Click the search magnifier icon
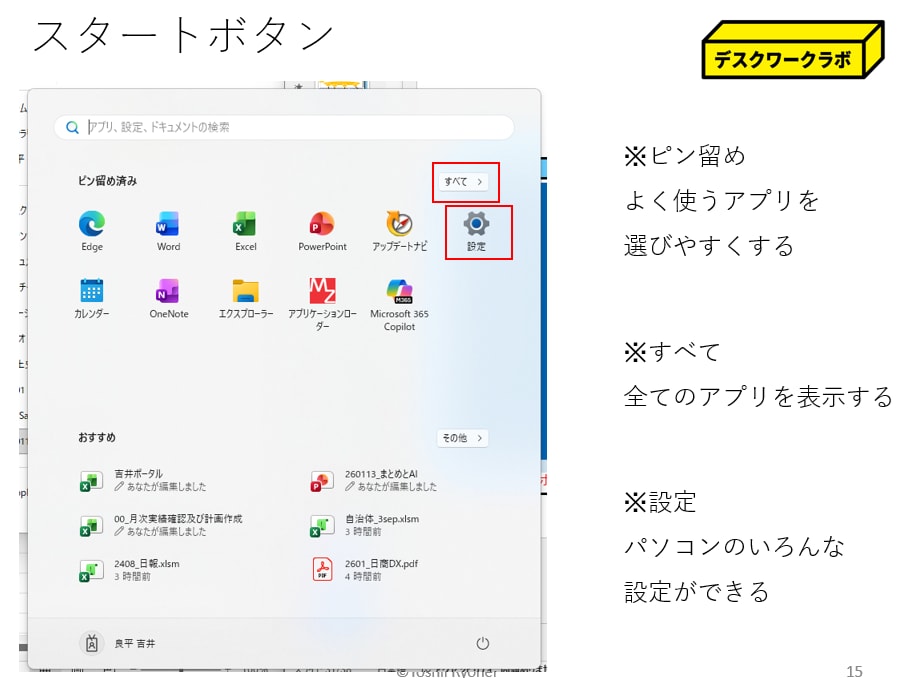This screenshot has width=906, height=678. coord(72,127)
